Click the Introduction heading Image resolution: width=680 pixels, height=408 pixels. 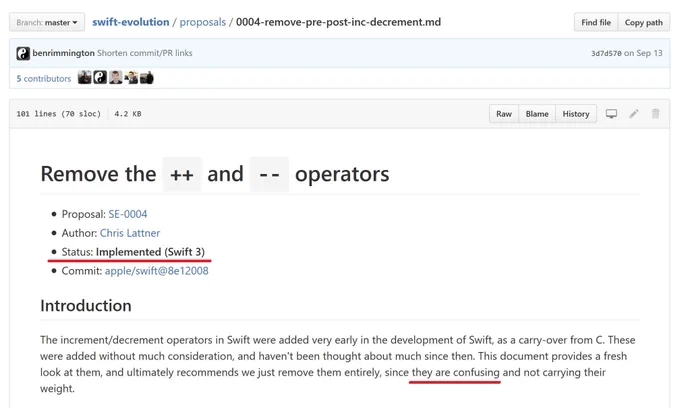pos(86,306)
